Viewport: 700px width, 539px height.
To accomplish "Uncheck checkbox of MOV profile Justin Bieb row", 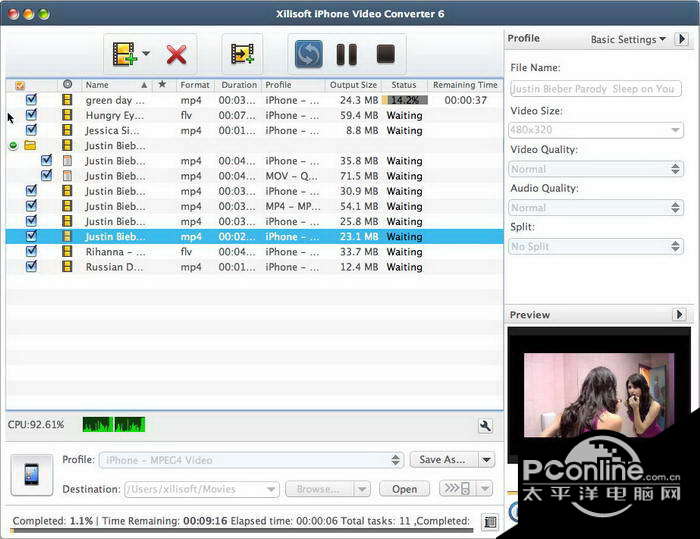I will 46,175.
